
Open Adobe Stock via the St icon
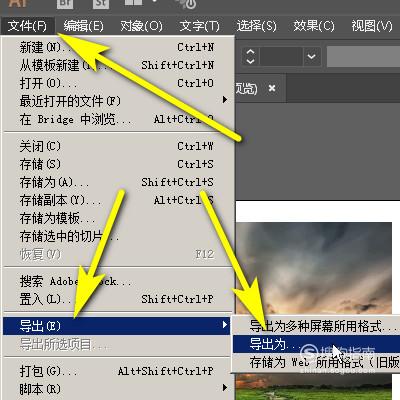pyautogui.click(x=101, y=3)
